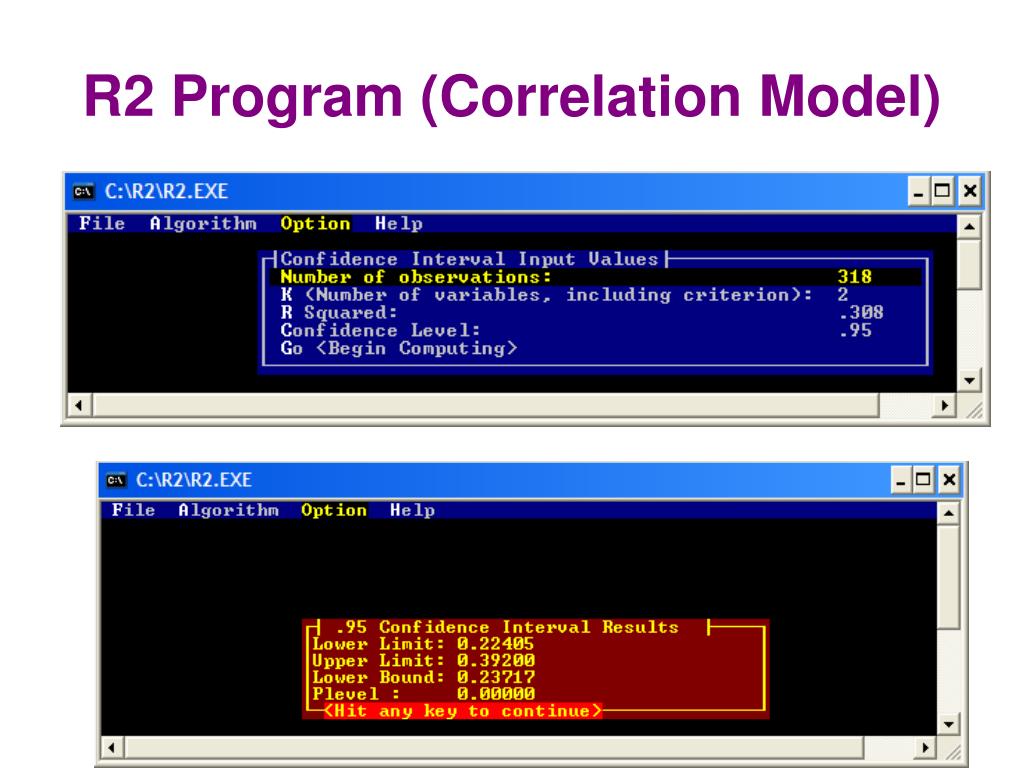The image size is (1024, 768).
Task: Close the upper R2.EXE window
Action: [969, 191]
